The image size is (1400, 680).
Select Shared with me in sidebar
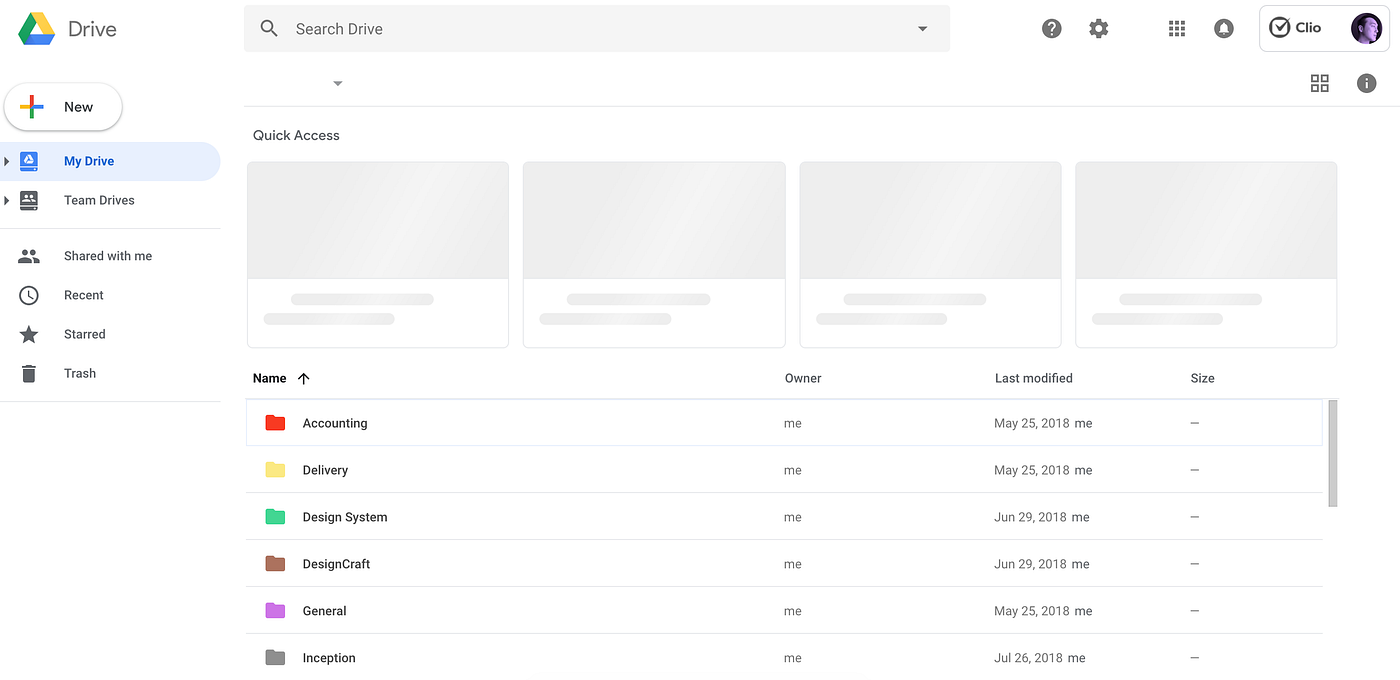(x=108, y=256)
